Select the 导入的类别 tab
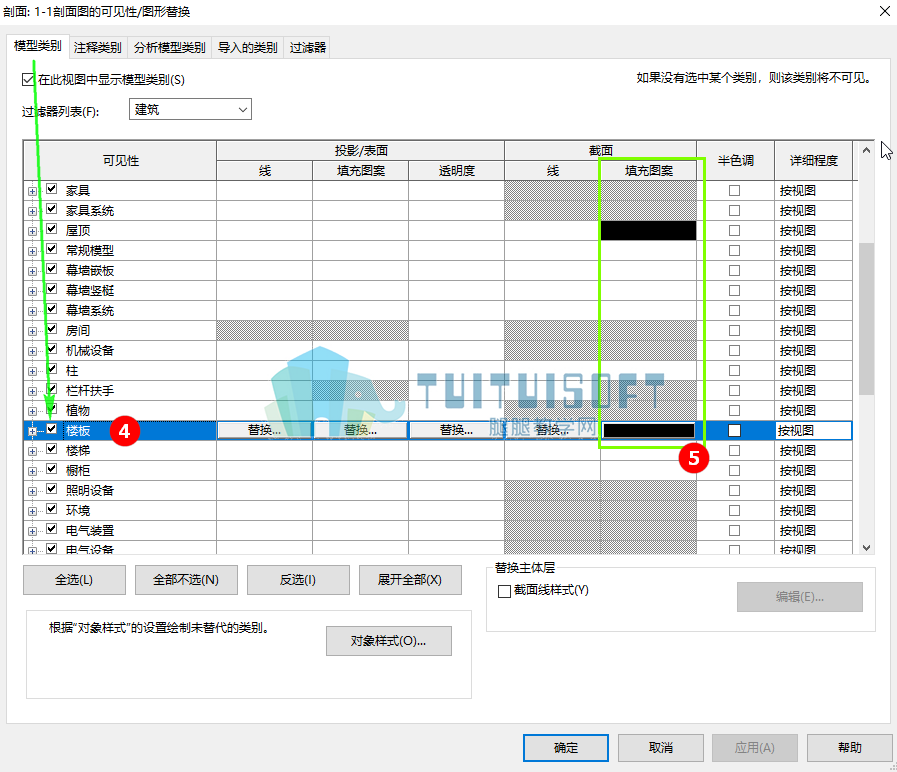Viewport: 897px width, 772px height. tap(247, 47)
